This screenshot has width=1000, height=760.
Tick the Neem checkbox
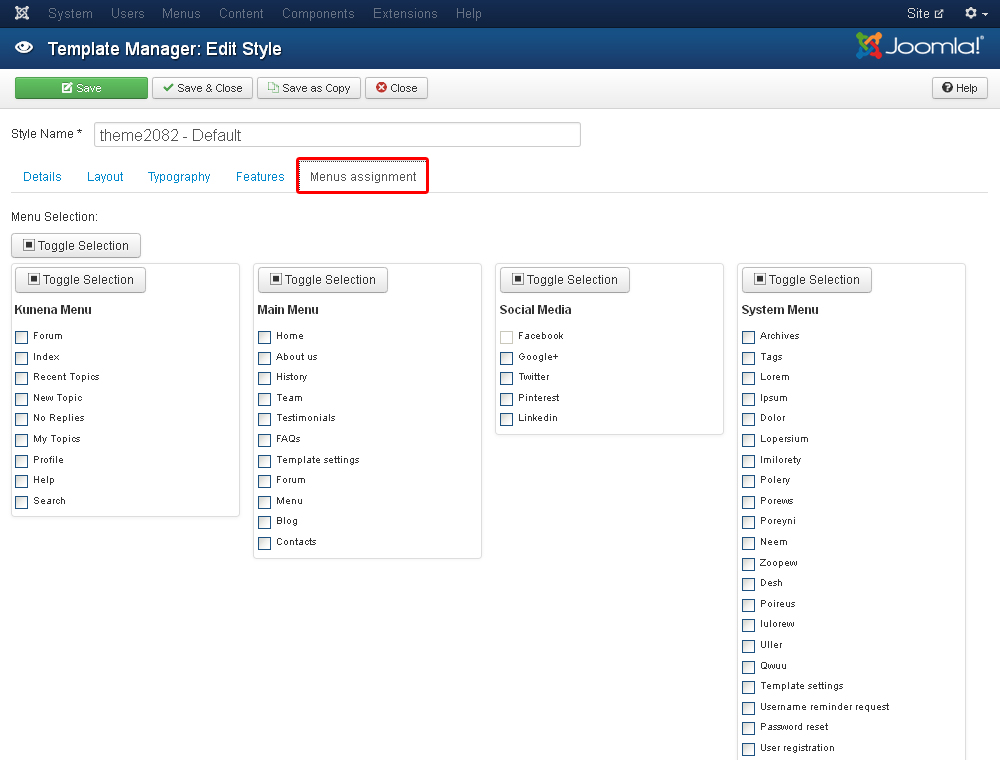point(749,543)
